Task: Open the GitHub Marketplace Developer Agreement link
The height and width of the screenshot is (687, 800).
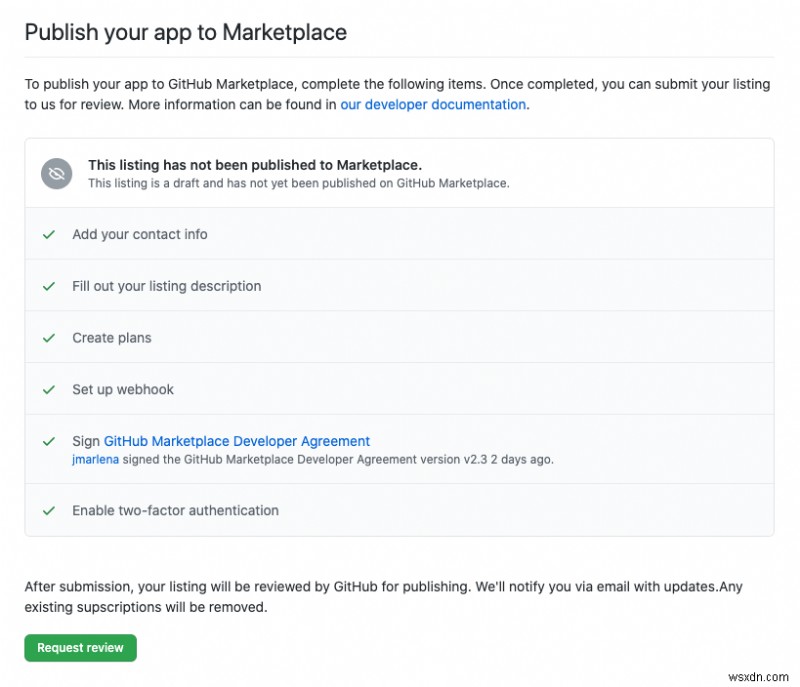Action: (235, 441)
